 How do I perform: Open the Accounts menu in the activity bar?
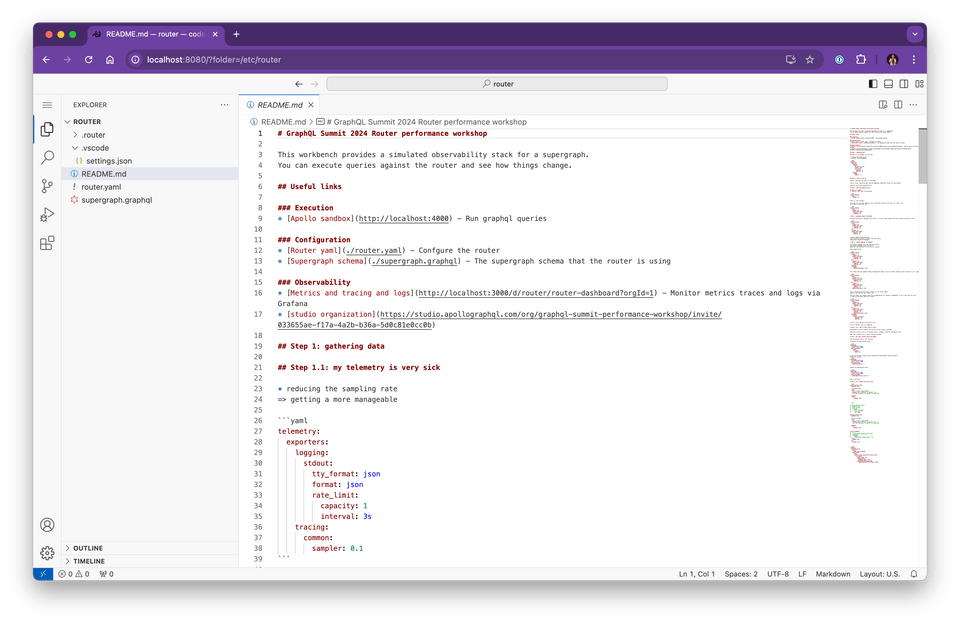(x=47, y=525)
